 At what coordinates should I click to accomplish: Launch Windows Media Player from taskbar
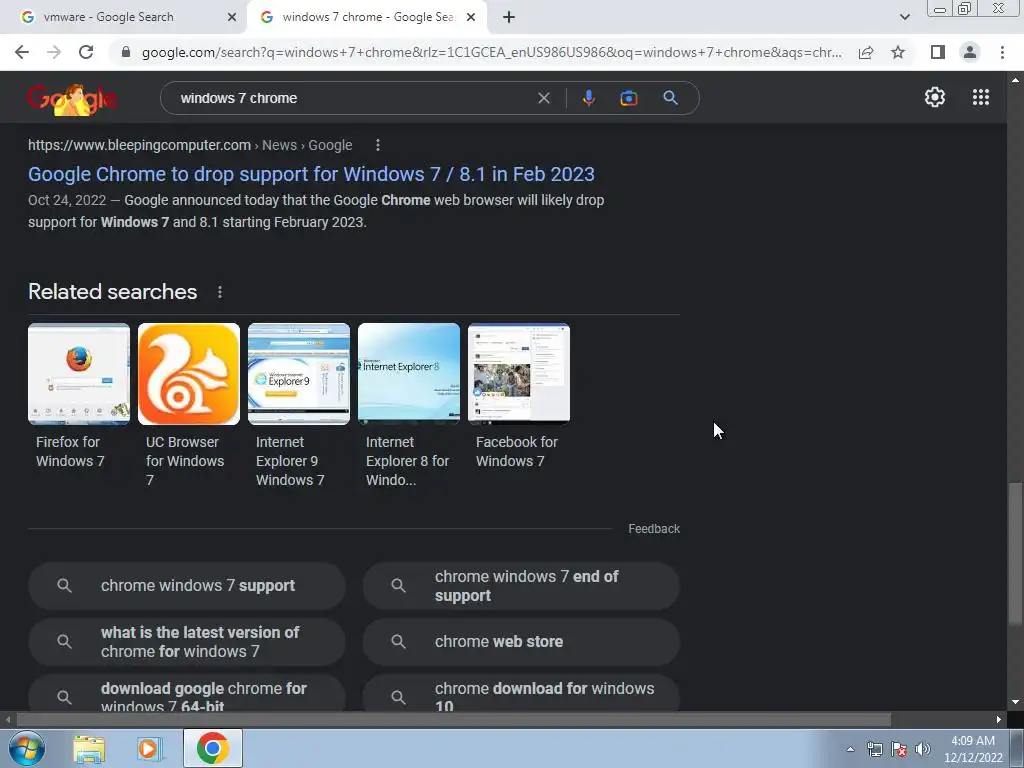coord(150,749)
